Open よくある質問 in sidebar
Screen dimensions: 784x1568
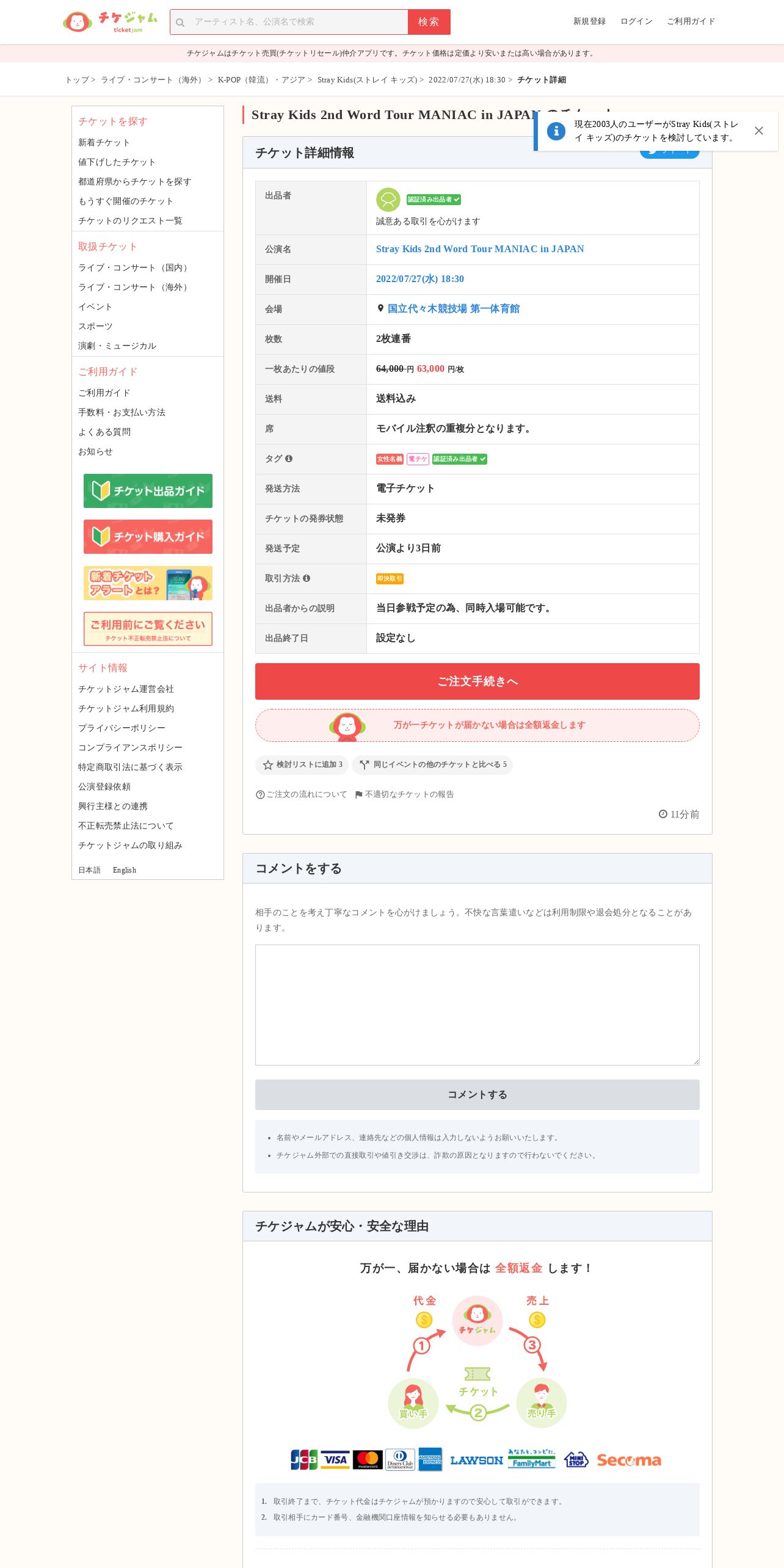(104, 432)
